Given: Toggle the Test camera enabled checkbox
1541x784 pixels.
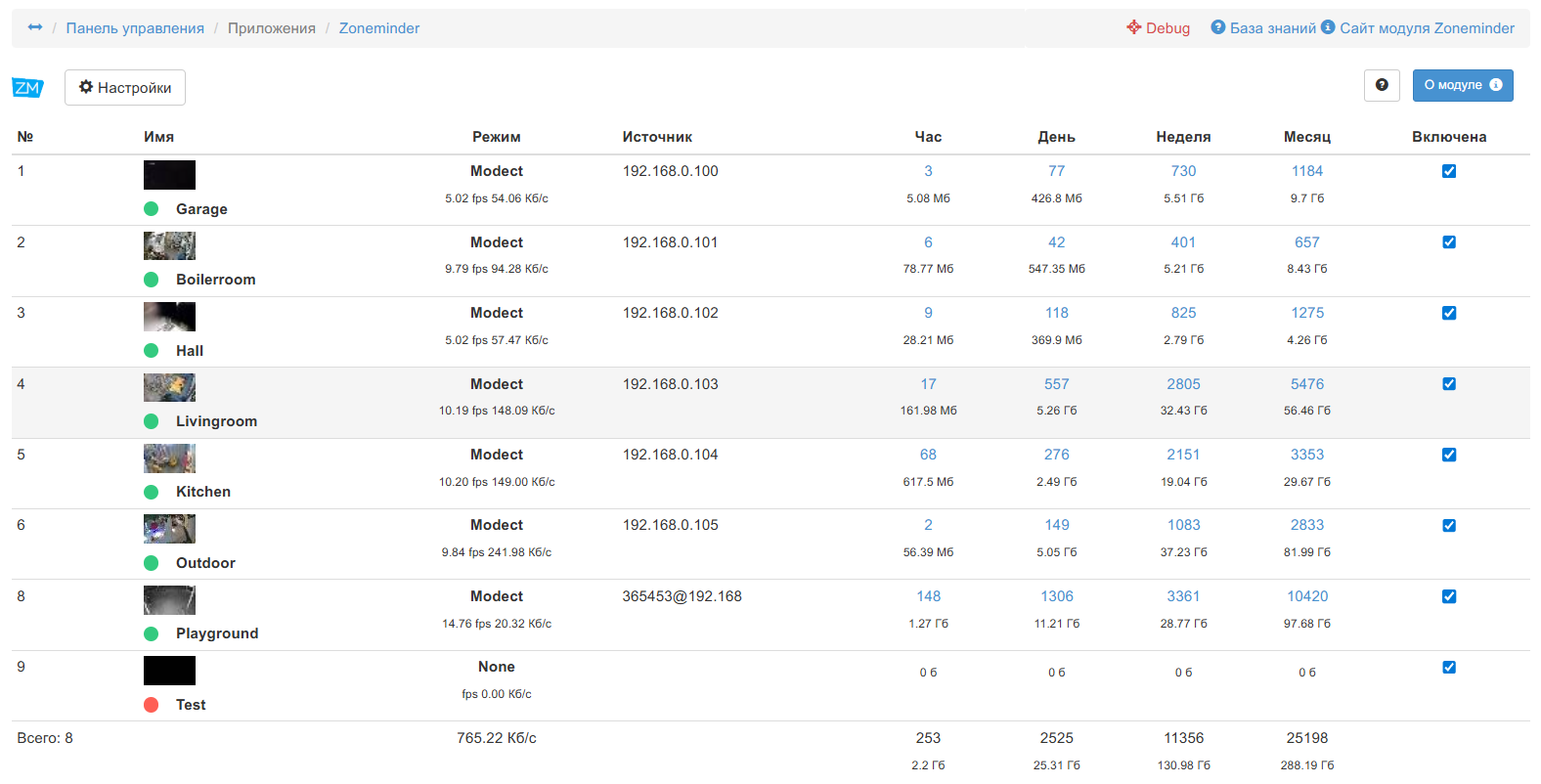Looking at the screenshot, I should click(x=1448, y=668).
